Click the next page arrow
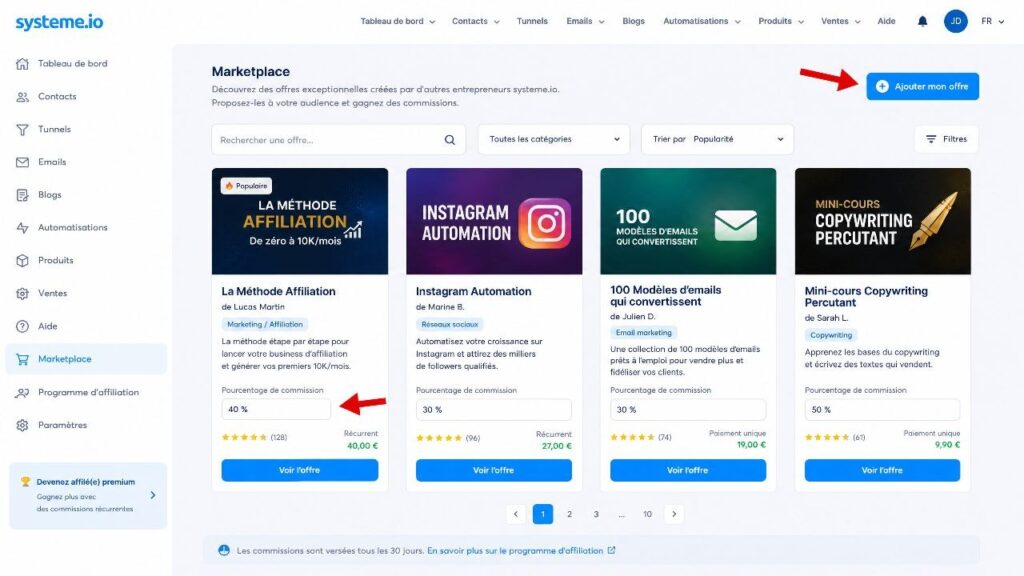This screenshot has height=576, width=1024. click(674, 514)
